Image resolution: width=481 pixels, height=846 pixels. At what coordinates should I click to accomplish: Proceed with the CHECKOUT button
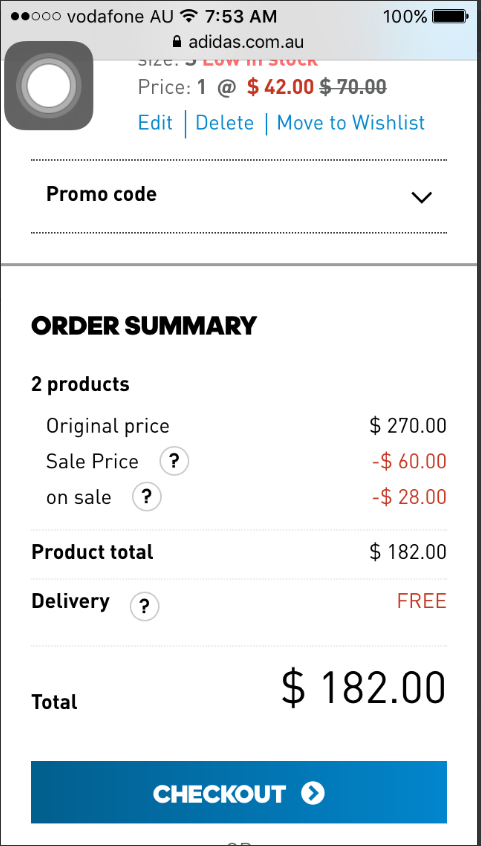pos(239,792)
